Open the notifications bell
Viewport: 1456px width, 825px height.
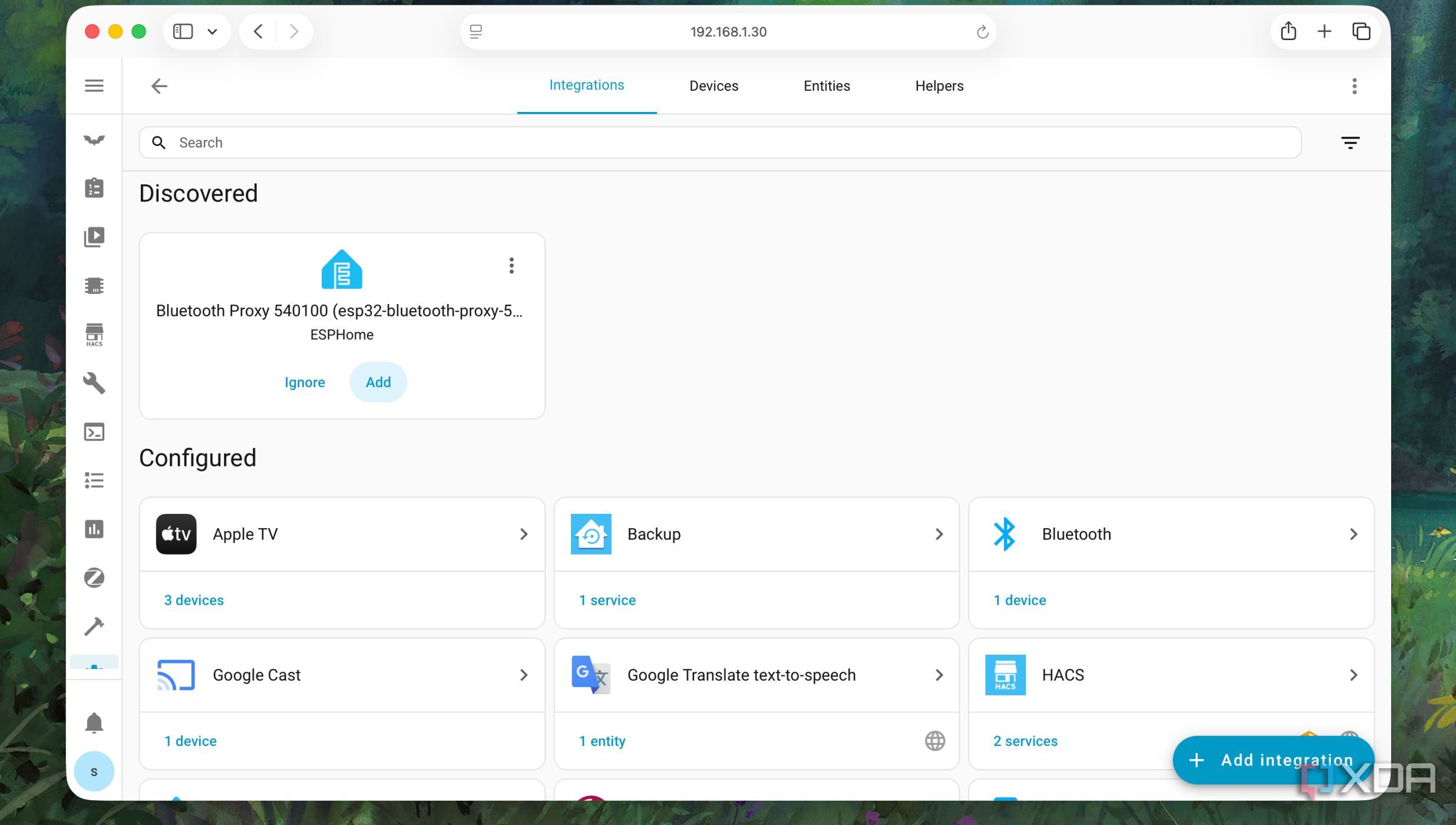pyautogui.click(x=94, y=722)
